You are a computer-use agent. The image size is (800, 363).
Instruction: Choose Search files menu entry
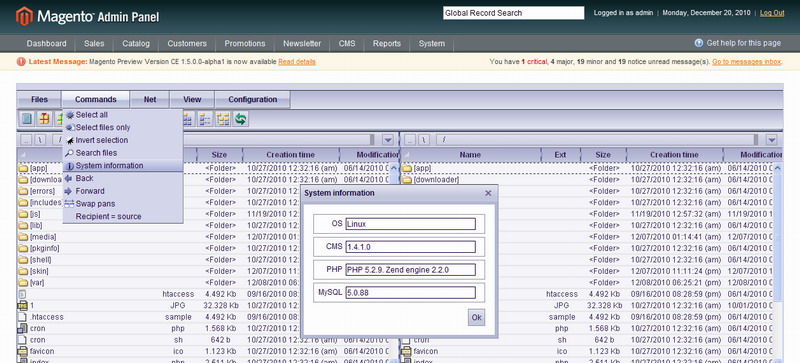coord(122,153)
